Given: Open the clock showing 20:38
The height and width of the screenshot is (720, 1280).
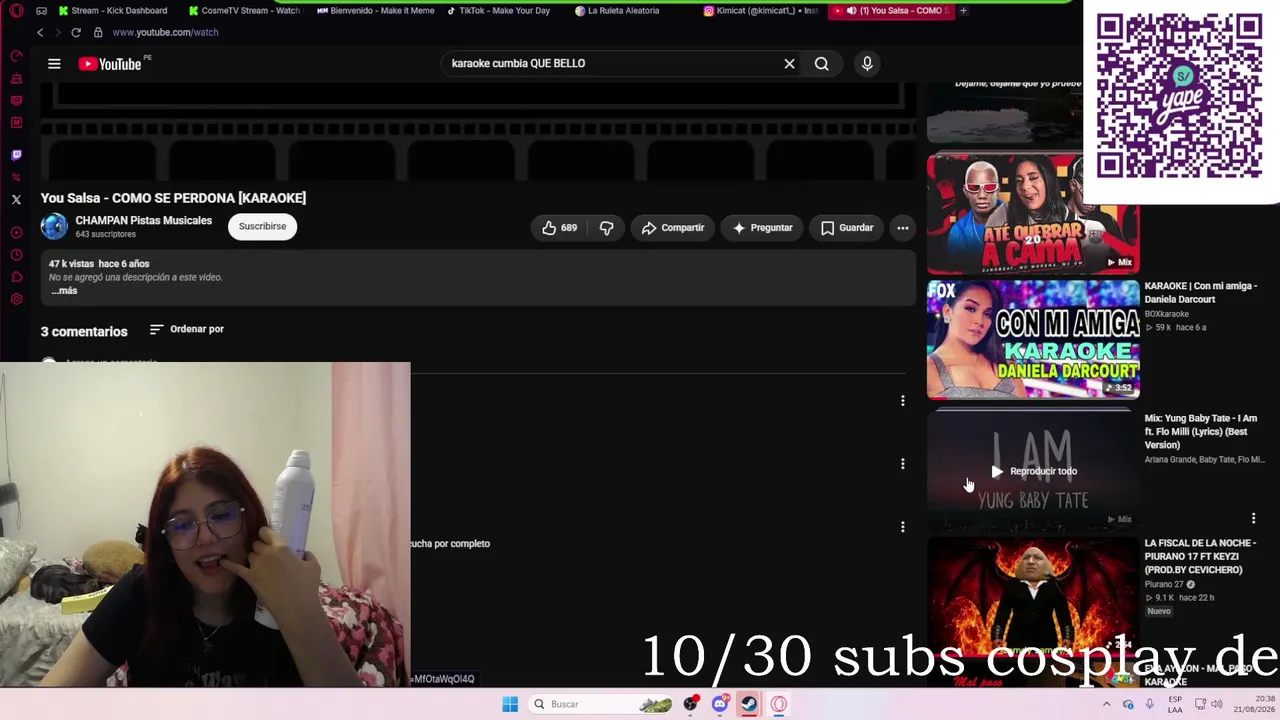Looking at the screenshot, I should point(1254,704).
